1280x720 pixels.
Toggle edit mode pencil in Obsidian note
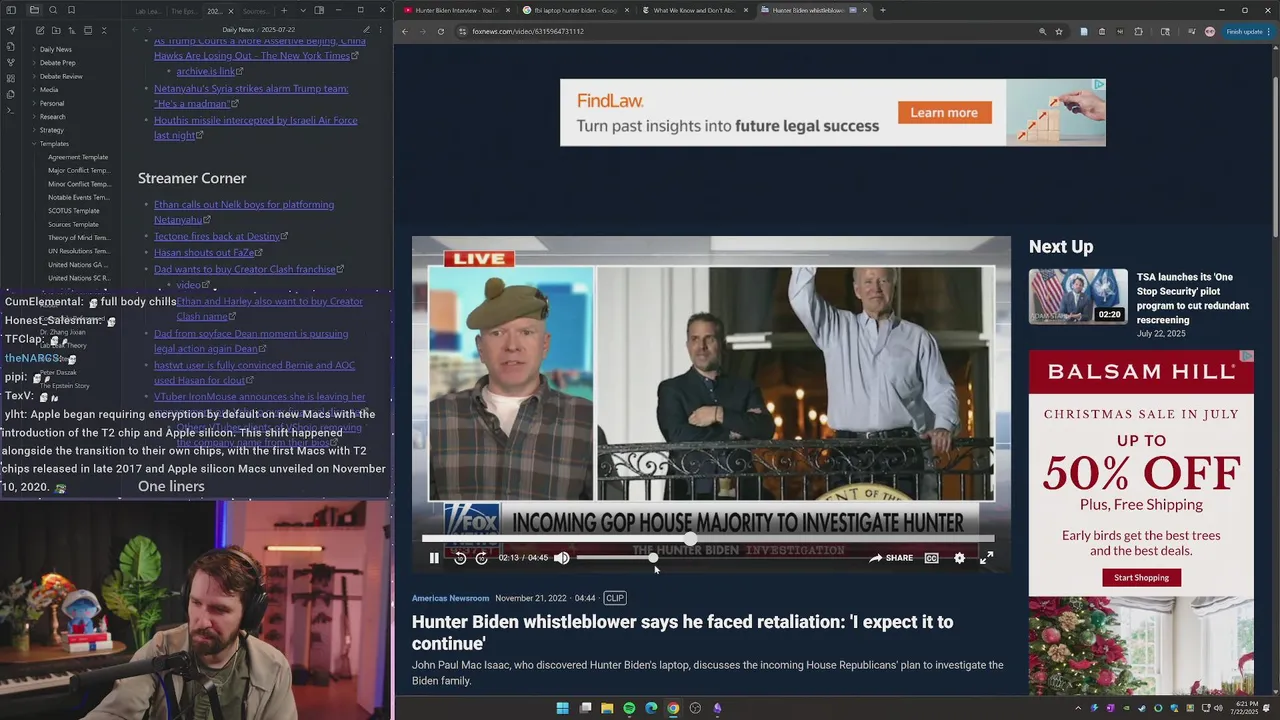click(366, 30)
